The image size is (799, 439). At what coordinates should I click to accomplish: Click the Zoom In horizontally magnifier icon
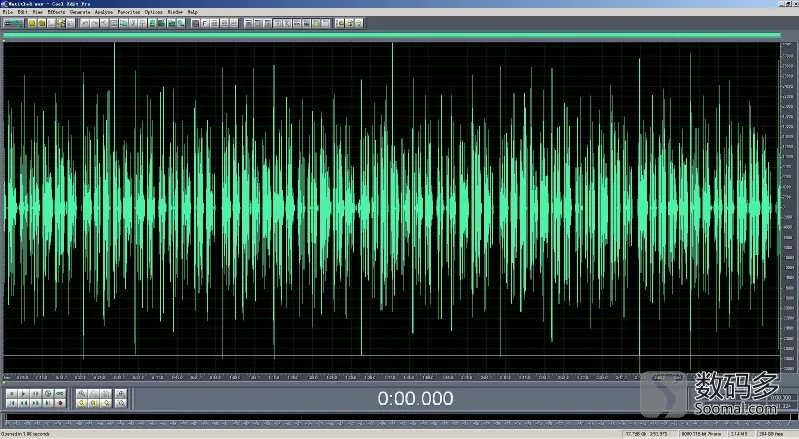(x=82, y=394)
